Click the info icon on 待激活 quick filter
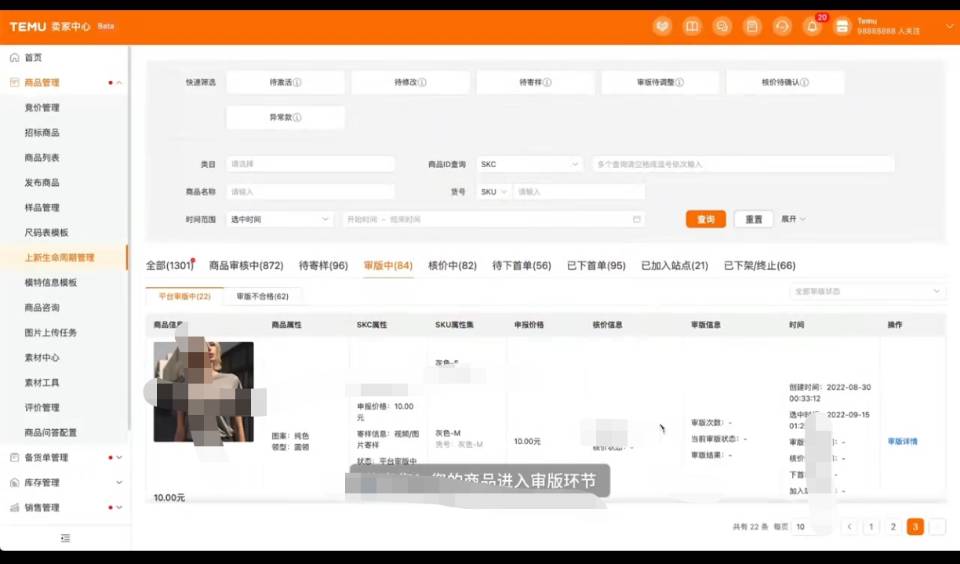The width and height of the screenshot is (960, 564). tap(298, 82)
